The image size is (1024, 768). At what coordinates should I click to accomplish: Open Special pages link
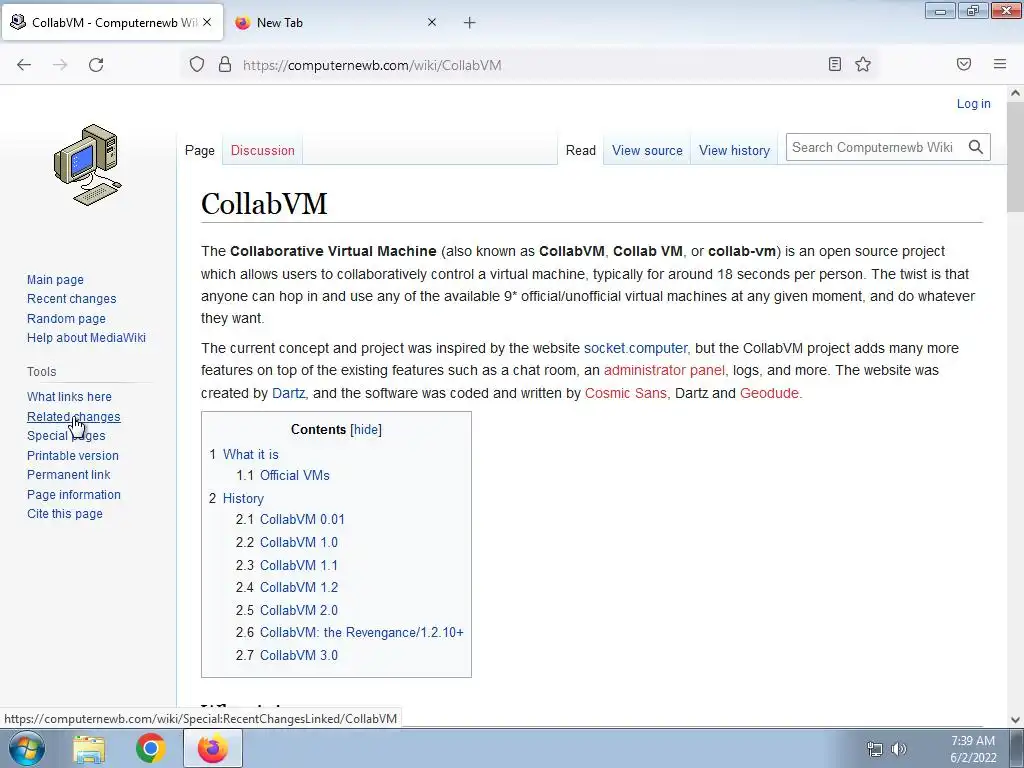[x=66, y=436]
